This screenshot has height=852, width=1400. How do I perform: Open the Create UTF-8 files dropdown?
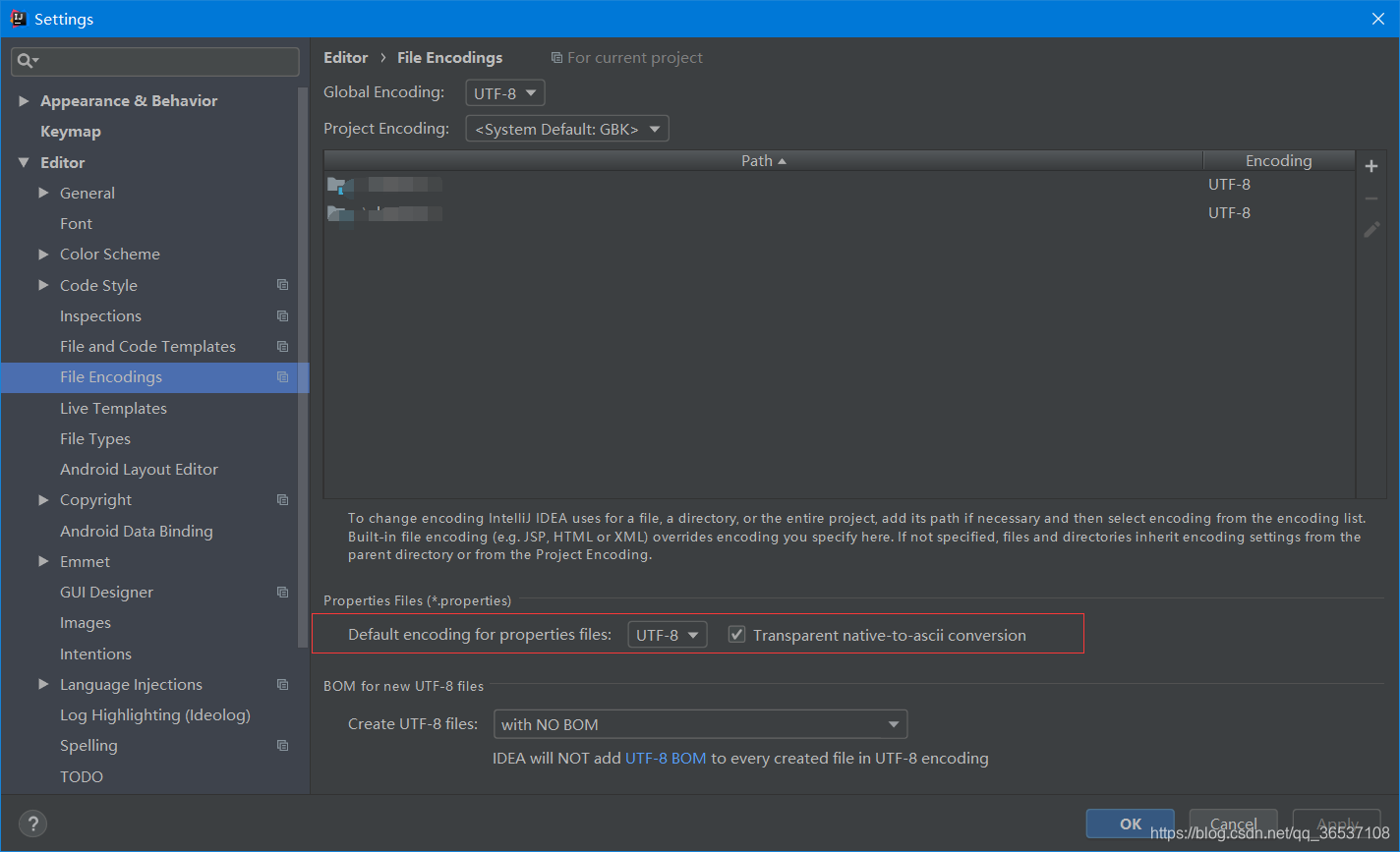click(x=700, y=724)
